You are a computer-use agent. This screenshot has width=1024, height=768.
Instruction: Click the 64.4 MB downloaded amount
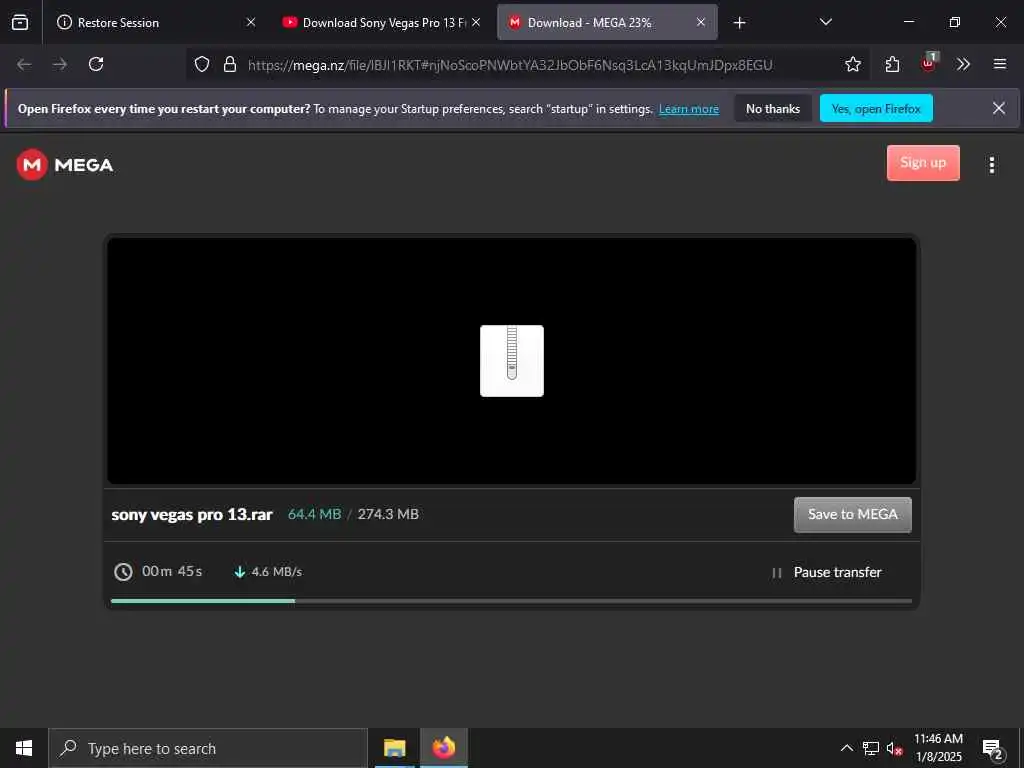coord(314,515)
